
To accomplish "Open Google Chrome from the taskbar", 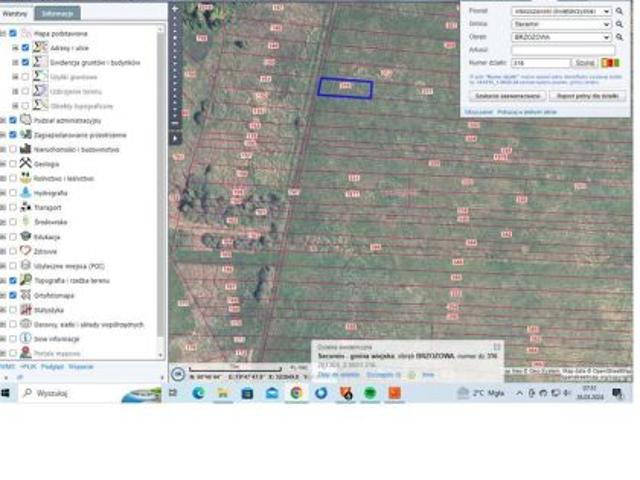I will point(297,393).
